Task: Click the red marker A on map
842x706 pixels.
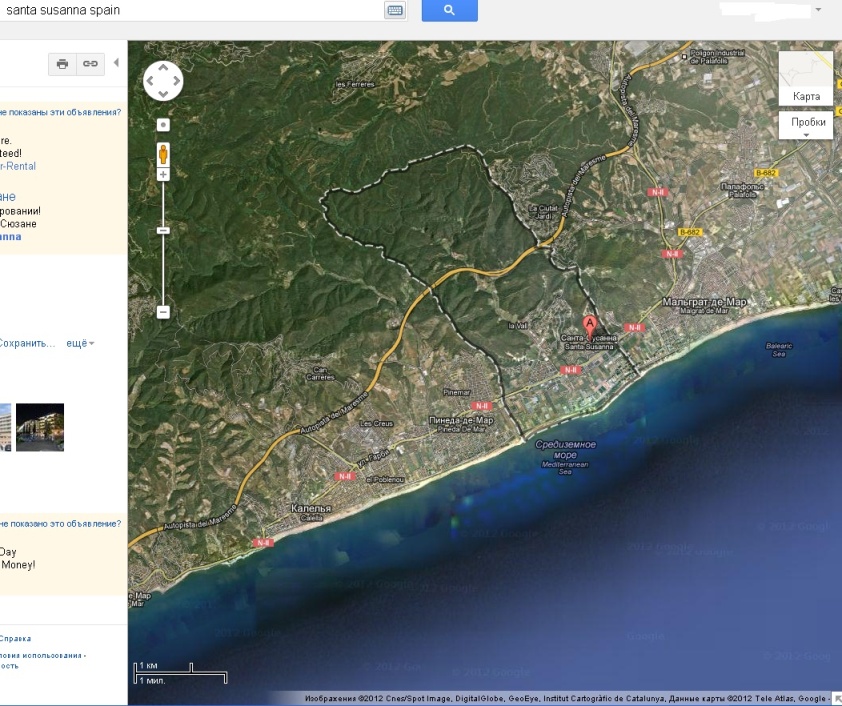Action: pyautogui.click(x=590, y=325)
